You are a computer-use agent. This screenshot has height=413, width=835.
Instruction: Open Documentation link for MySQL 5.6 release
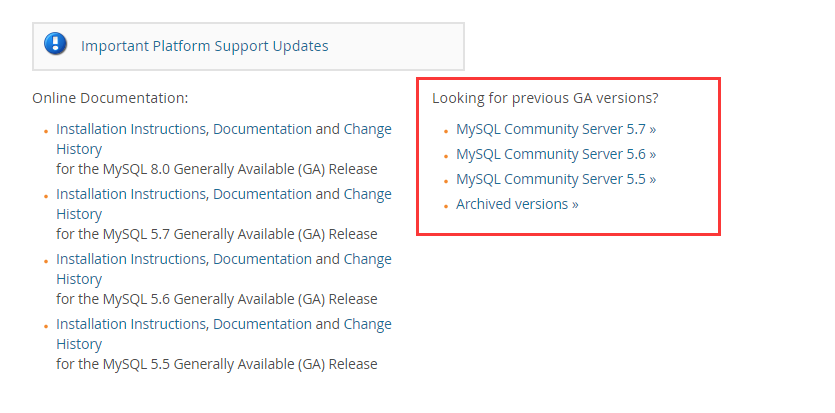(x=262, y=259)
